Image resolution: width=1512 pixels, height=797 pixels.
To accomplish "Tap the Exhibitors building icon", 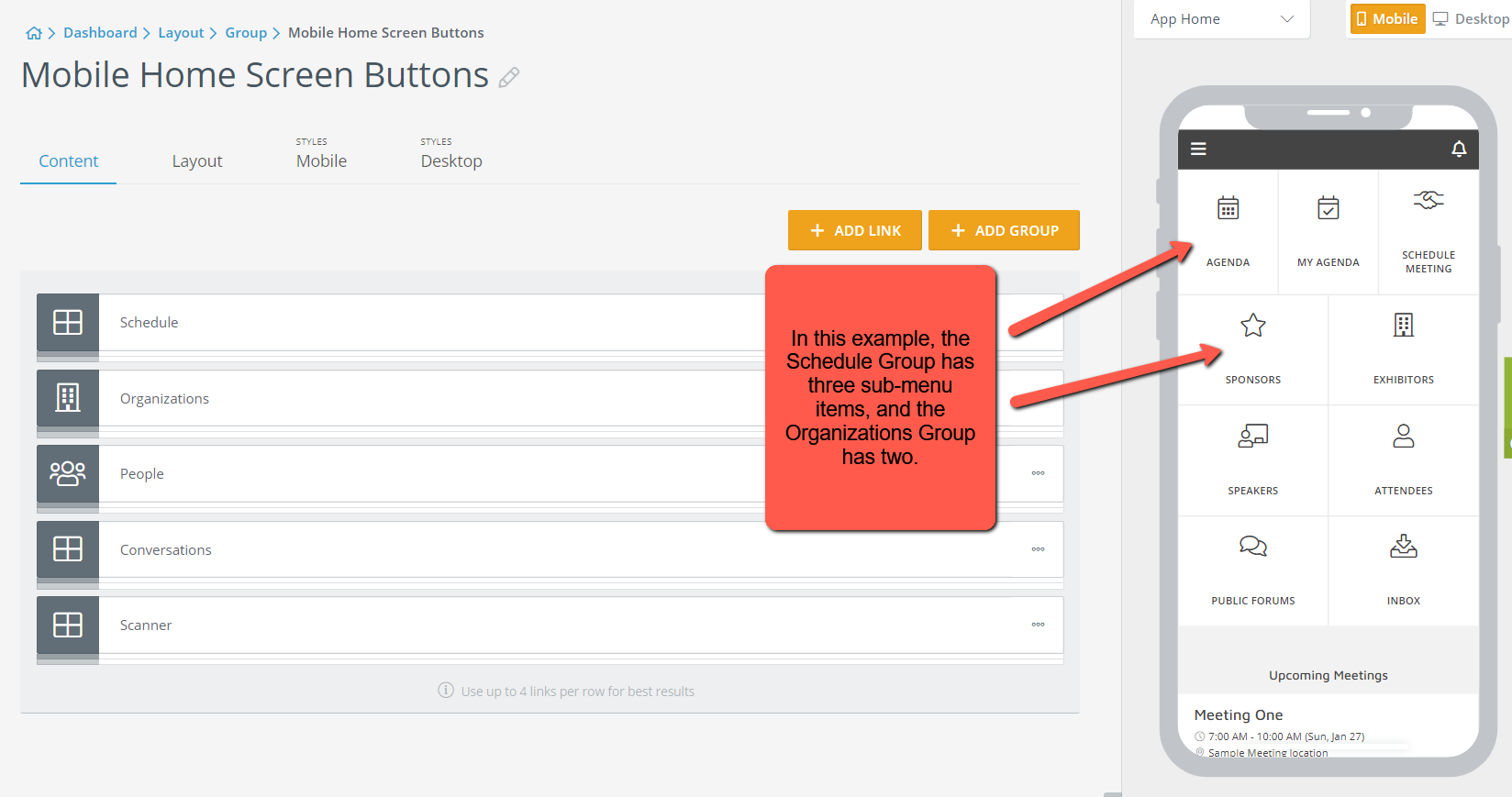I will (1404, 325).
